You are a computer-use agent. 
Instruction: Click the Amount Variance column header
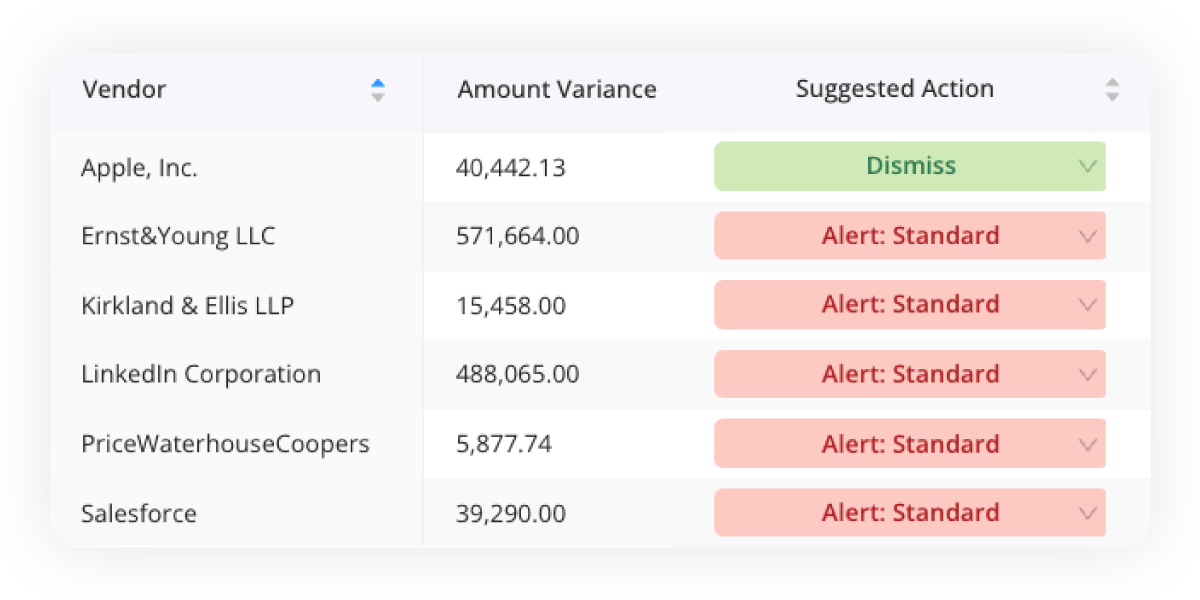pyautogui.click(x=557, y=89)
